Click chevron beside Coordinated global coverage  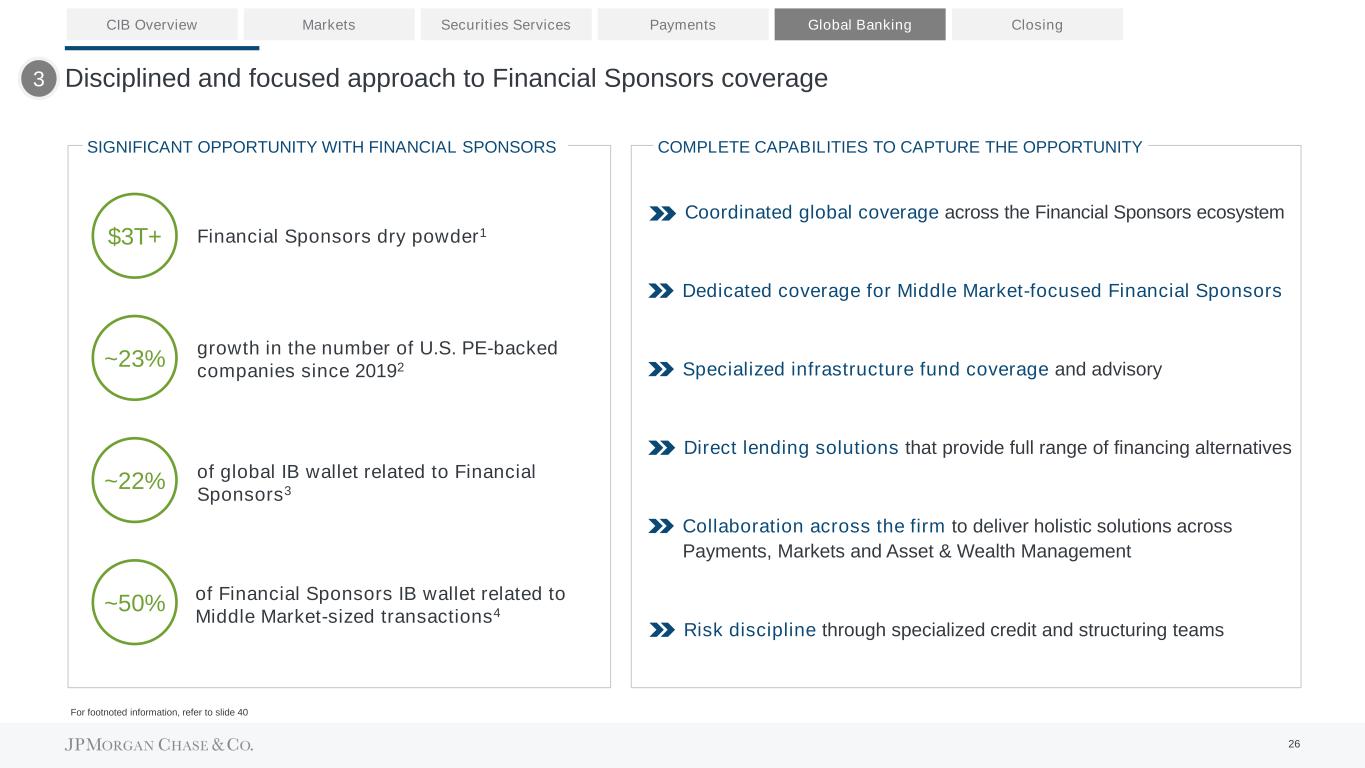tap(662, 213)
